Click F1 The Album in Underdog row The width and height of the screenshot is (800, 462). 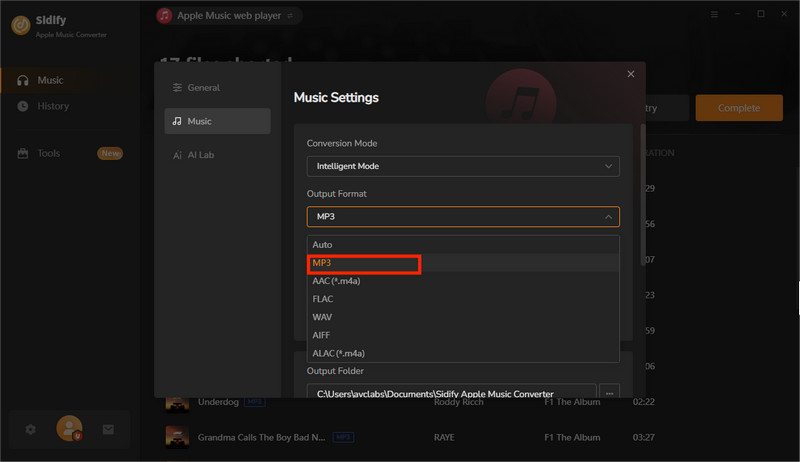tap(572, 402)
